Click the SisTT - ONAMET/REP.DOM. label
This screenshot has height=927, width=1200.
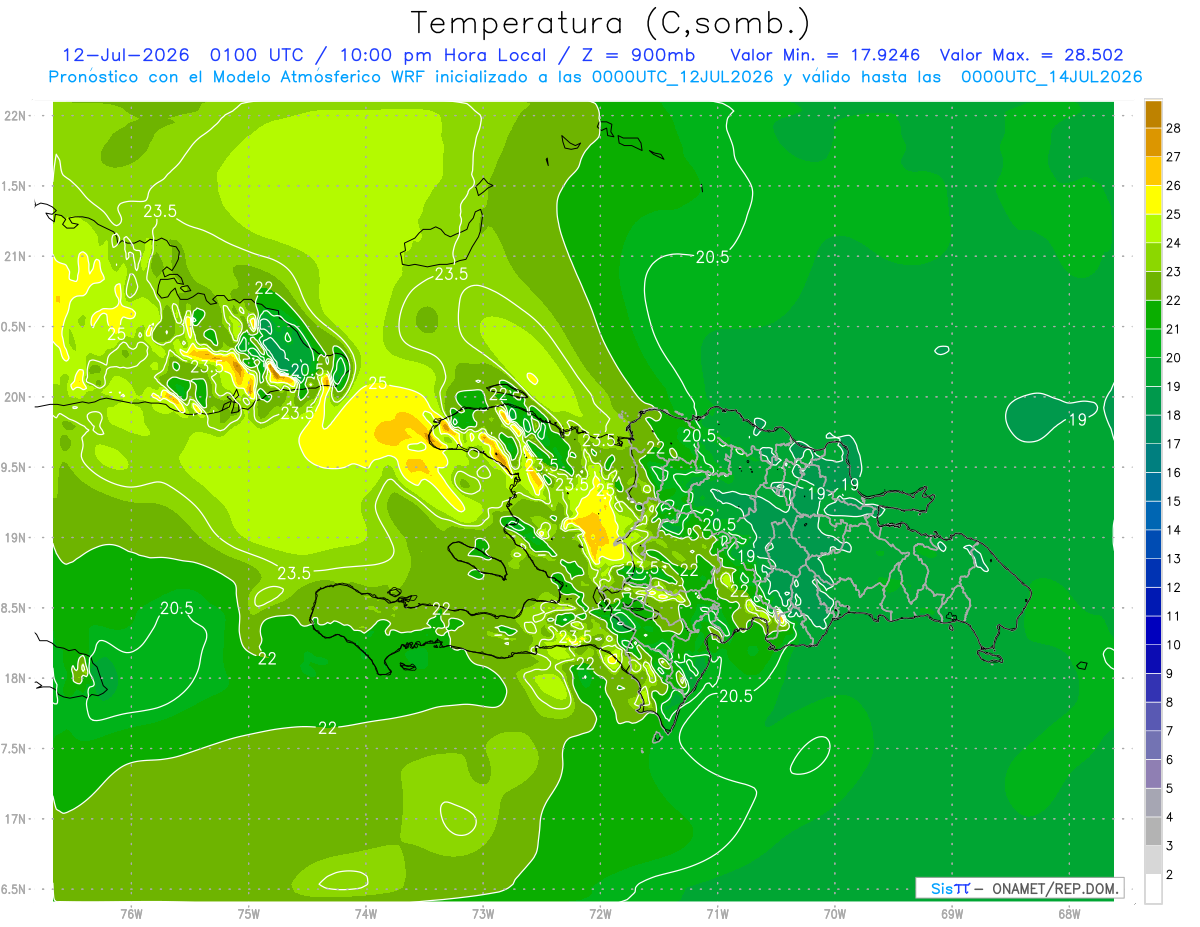pos(1019,888)
